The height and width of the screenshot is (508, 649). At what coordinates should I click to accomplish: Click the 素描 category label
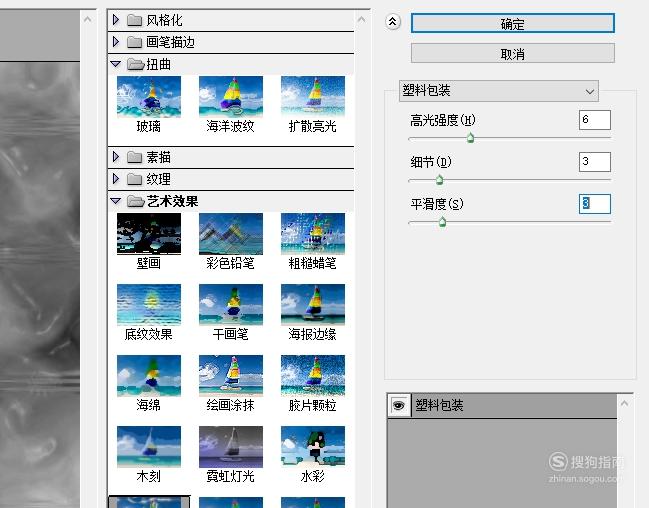pyautogui.click(x=159, y=157)
